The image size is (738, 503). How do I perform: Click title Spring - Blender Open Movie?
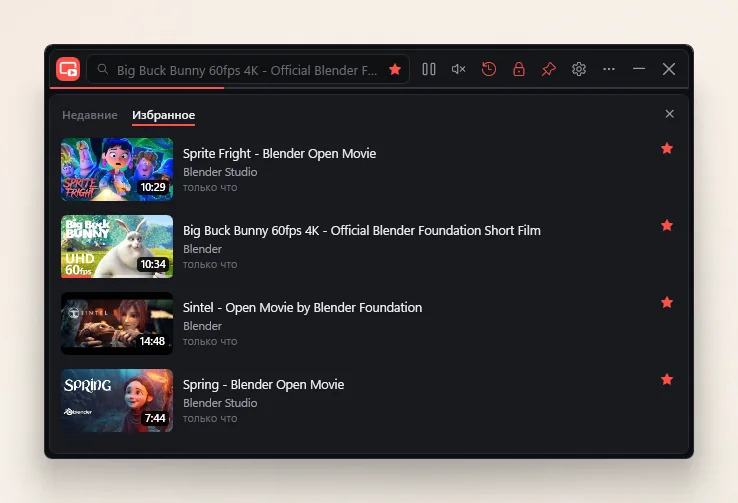click(x=263, y=384)
